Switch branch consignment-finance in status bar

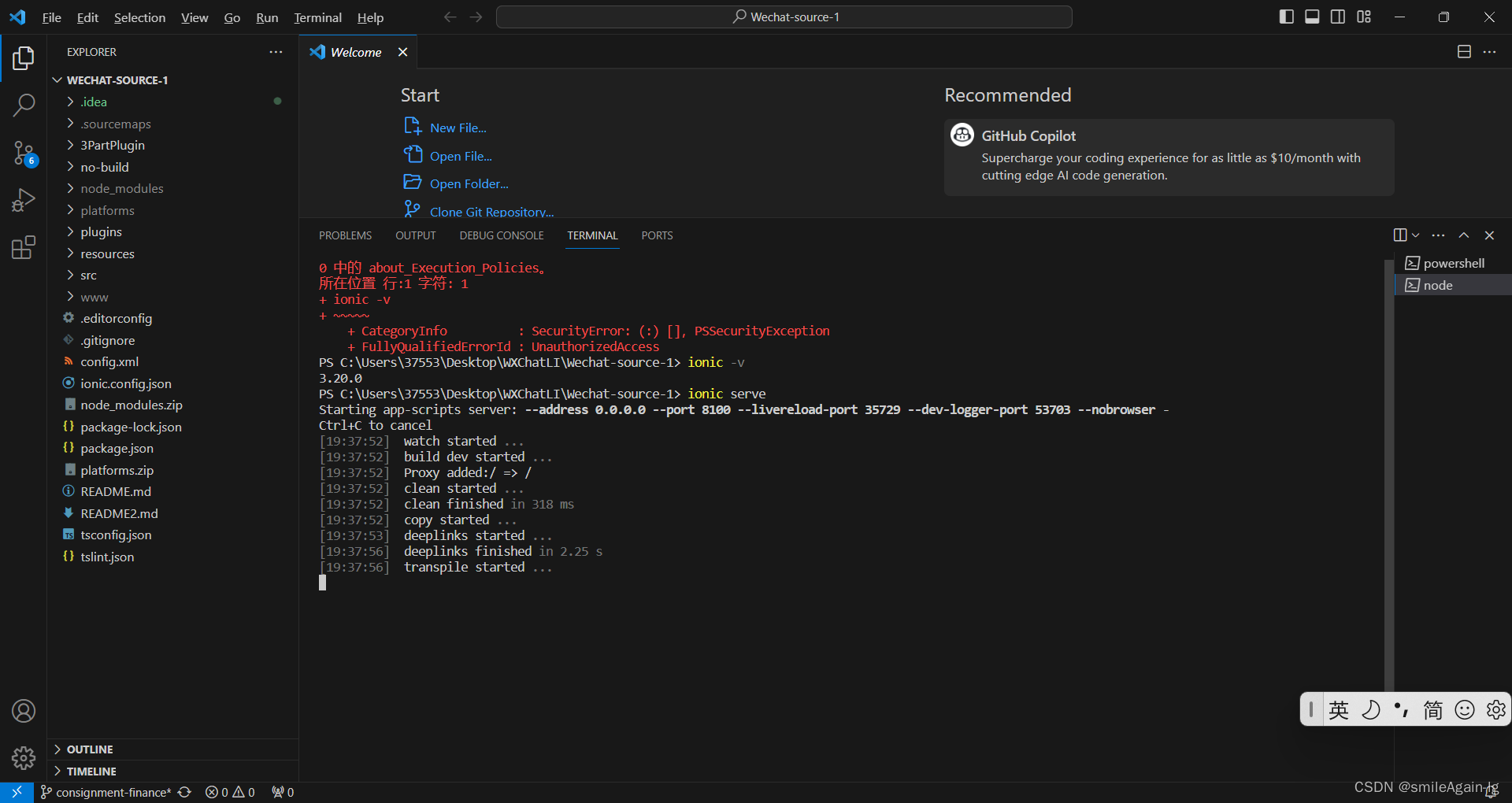click(105, 792)
